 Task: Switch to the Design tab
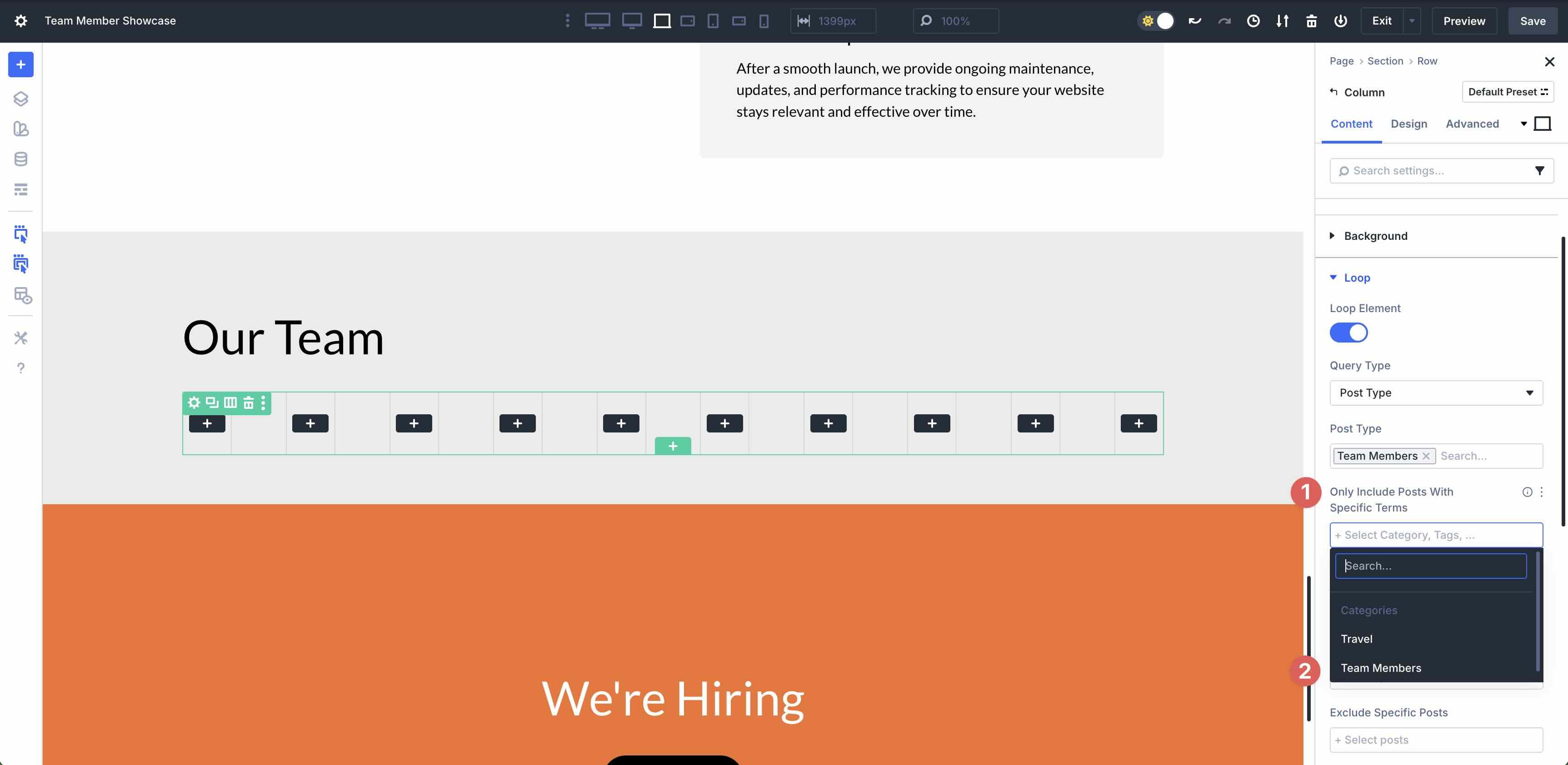click(1408, 124)
